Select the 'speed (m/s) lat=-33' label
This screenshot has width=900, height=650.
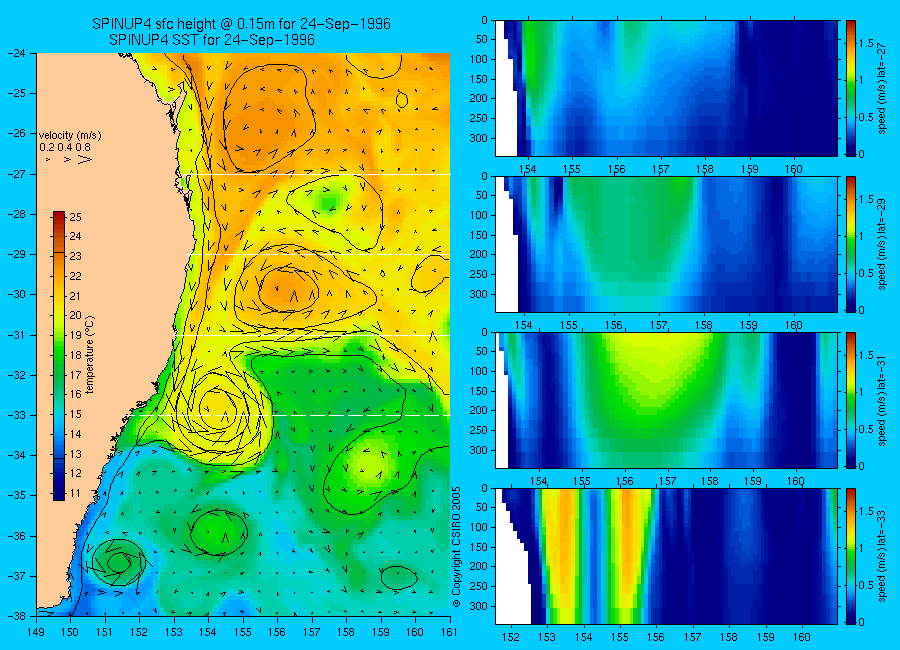coord(883,556)
